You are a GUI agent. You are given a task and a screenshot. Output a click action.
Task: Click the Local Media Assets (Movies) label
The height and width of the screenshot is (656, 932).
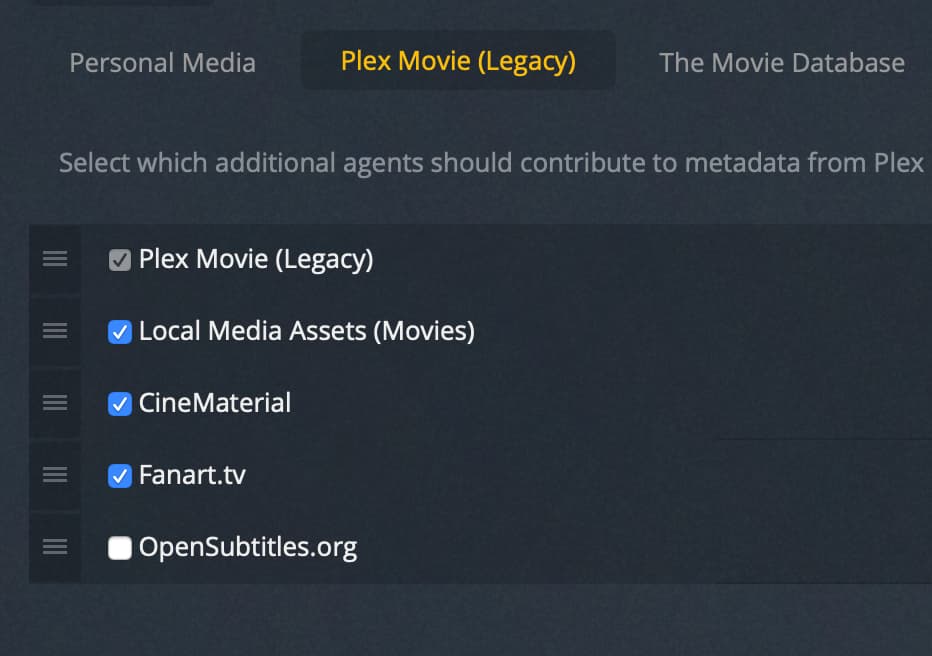[x=306, y=331]
